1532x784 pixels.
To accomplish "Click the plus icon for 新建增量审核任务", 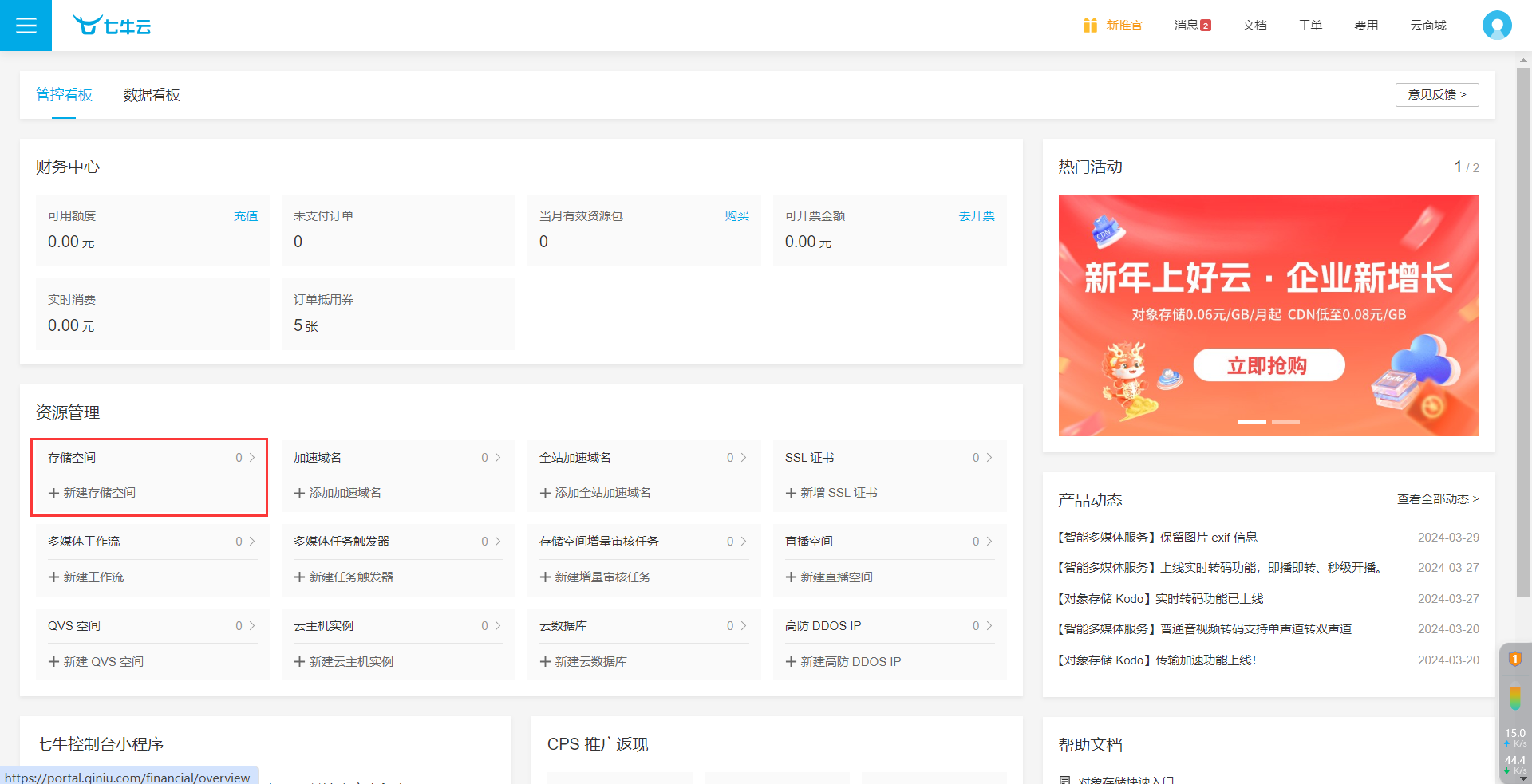I will pos(545,577).
